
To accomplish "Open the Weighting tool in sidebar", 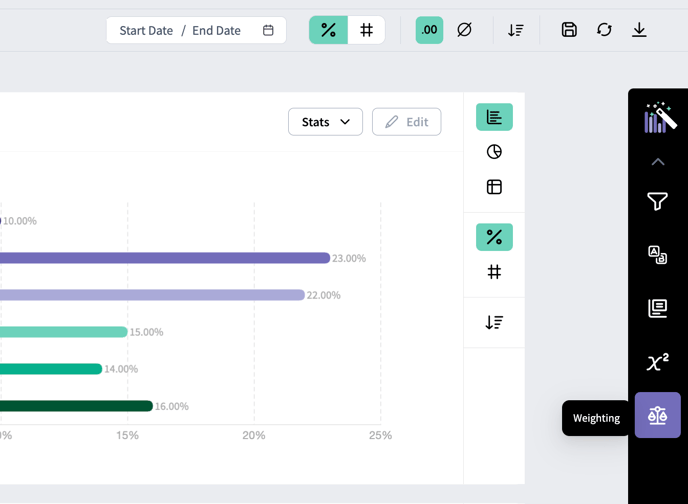I will [x=657, y=415].
